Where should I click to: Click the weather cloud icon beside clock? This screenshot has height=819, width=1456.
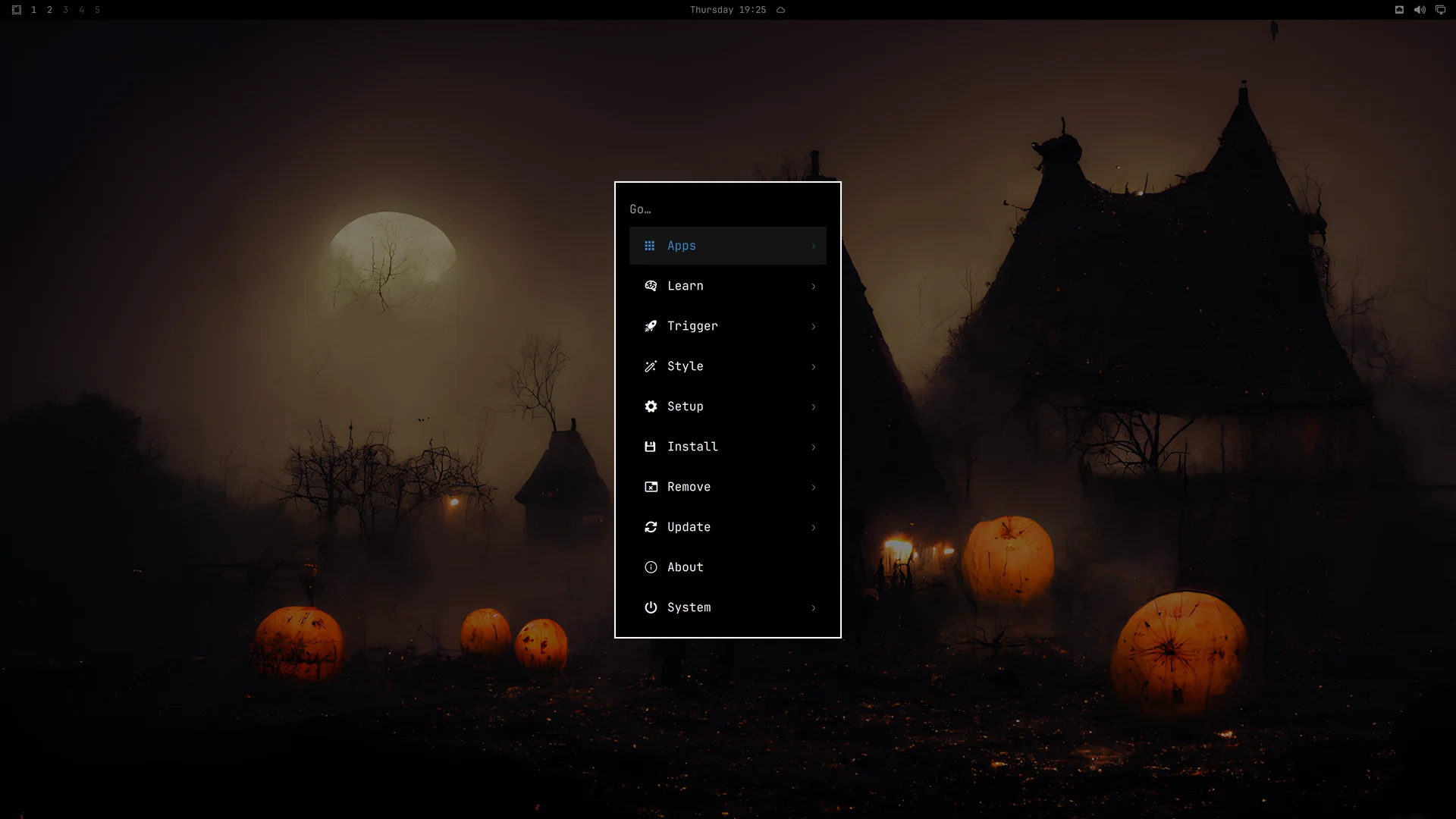click(780, 10)
